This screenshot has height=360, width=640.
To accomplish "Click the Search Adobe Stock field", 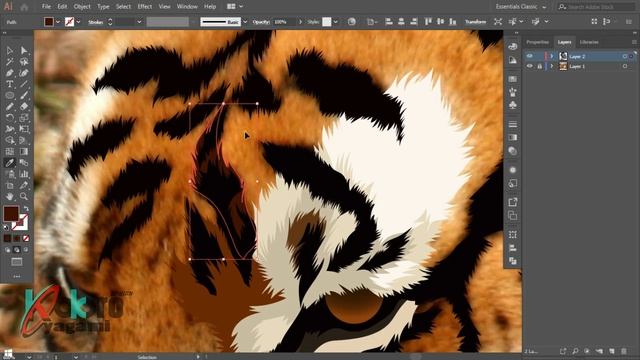I will (x=596, y=7).
